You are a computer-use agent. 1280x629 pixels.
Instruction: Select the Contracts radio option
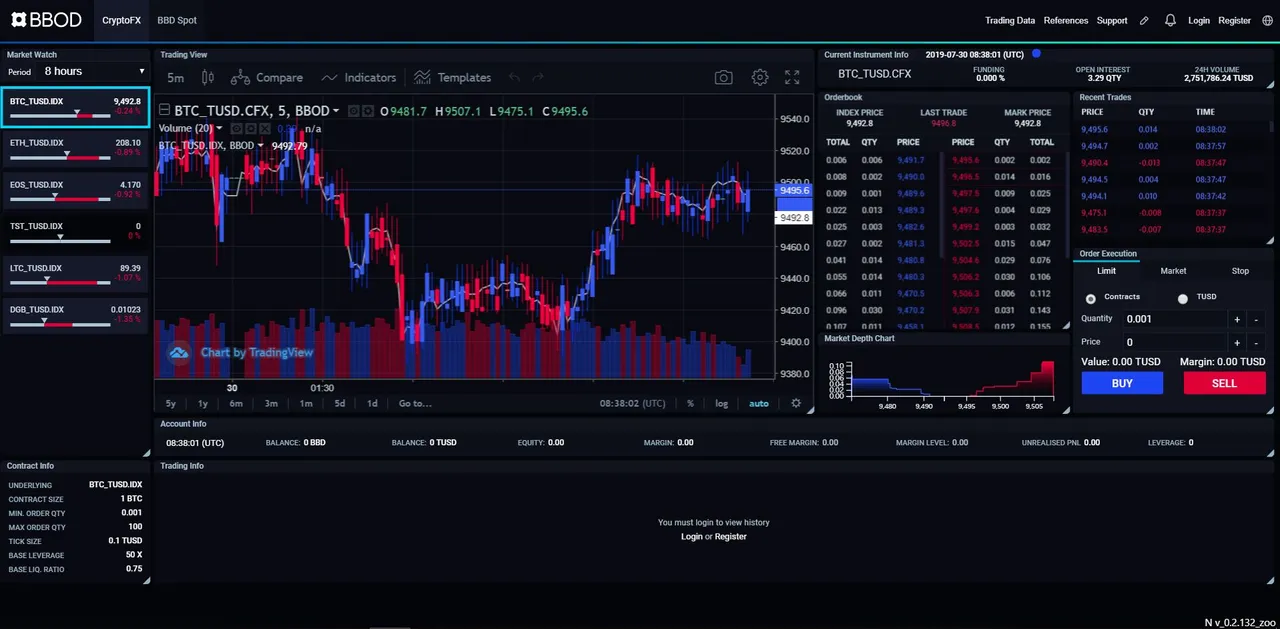coord(1090,298)
